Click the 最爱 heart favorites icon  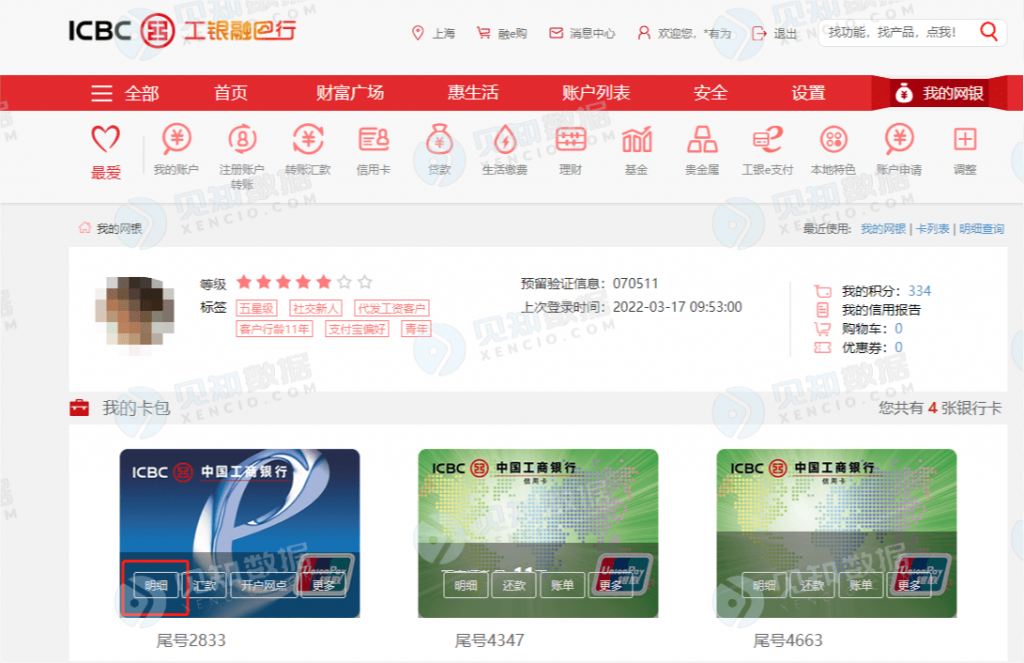click(106, 139)
